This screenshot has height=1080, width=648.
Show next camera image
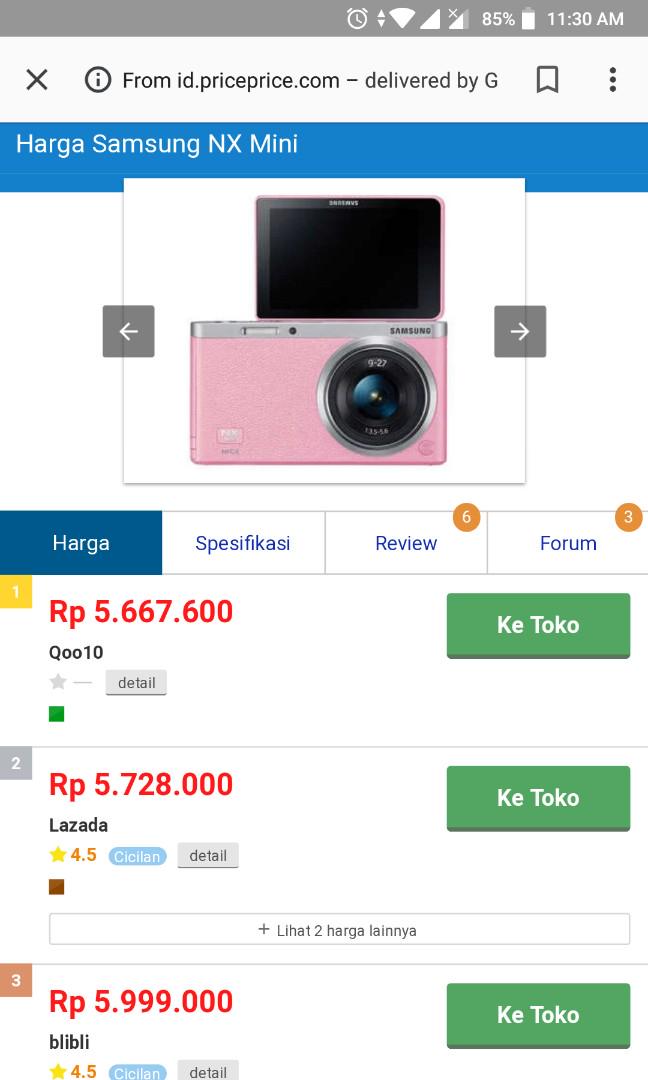[520, 331]
